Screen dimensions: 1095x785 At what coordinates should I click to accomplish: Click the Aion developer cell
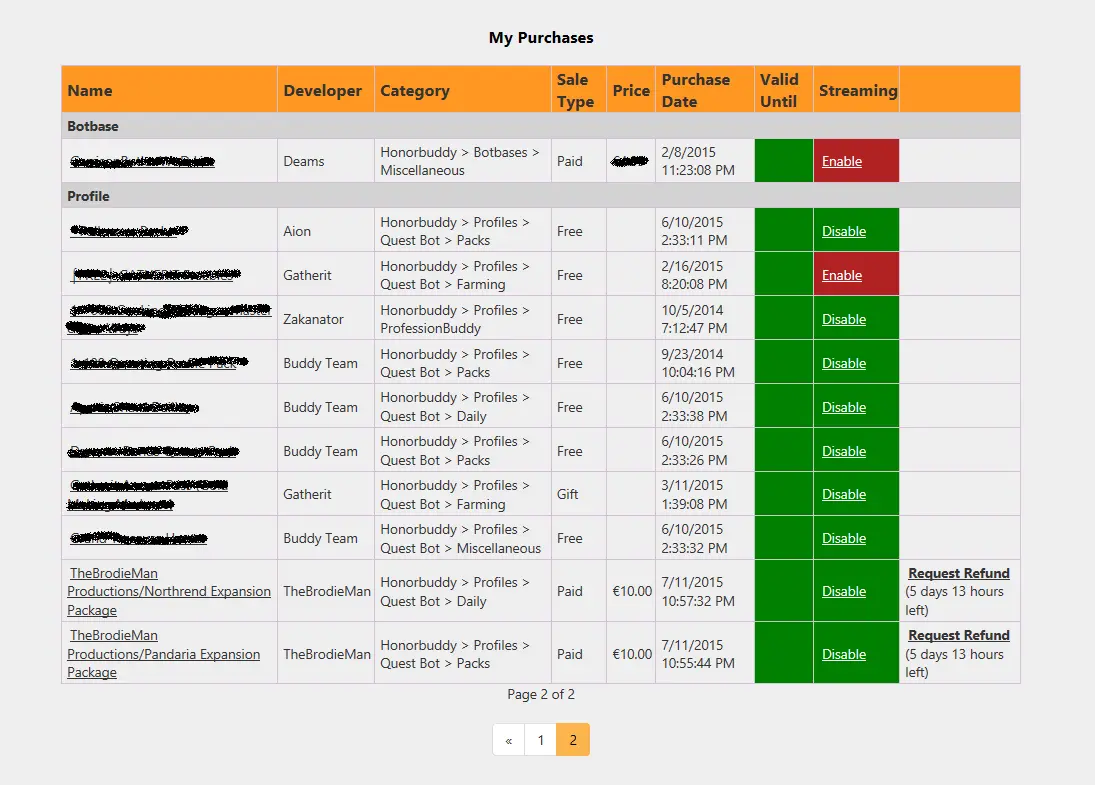(x=326, y=231)
